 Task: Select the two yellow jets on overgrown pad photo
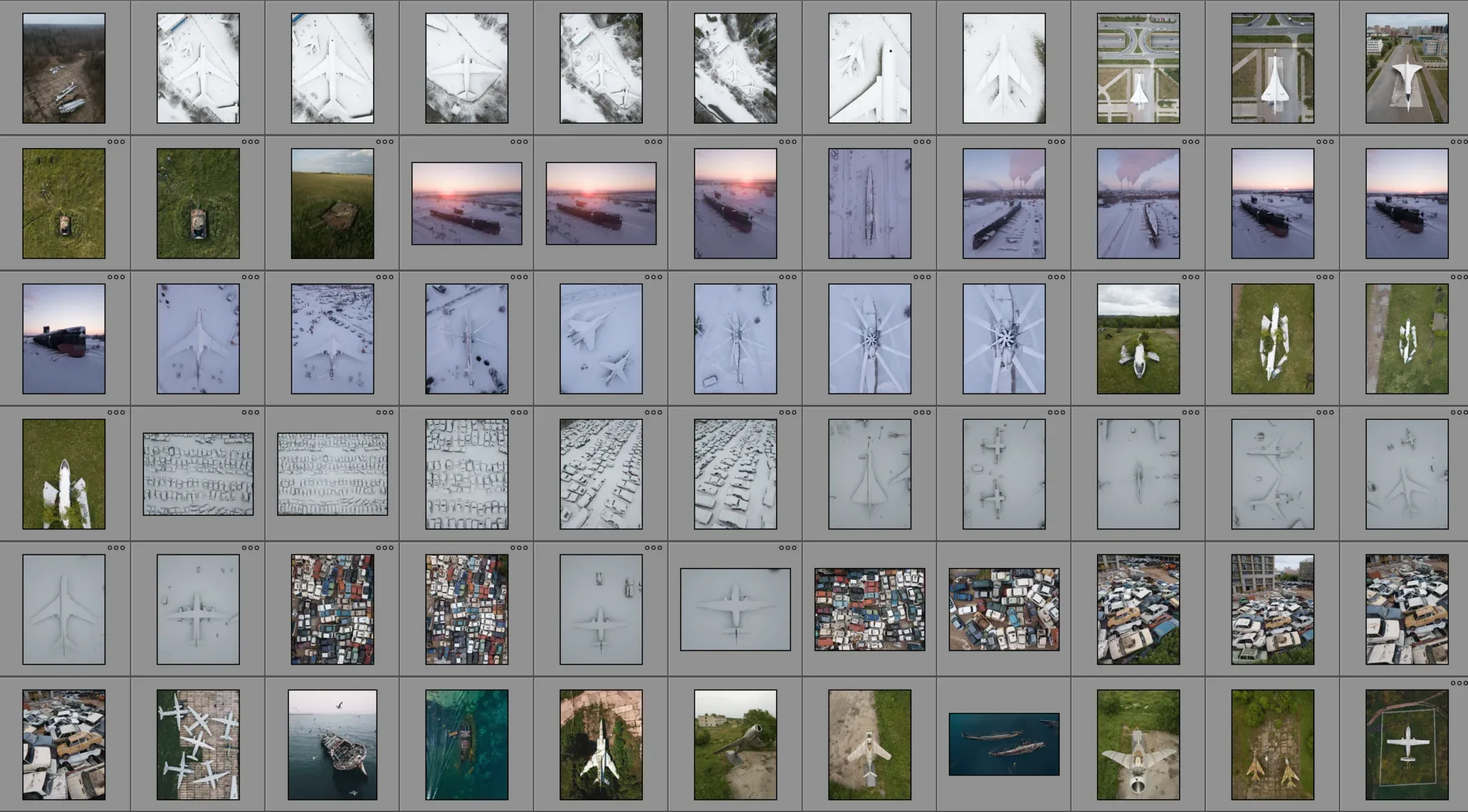click(1272, 745)
